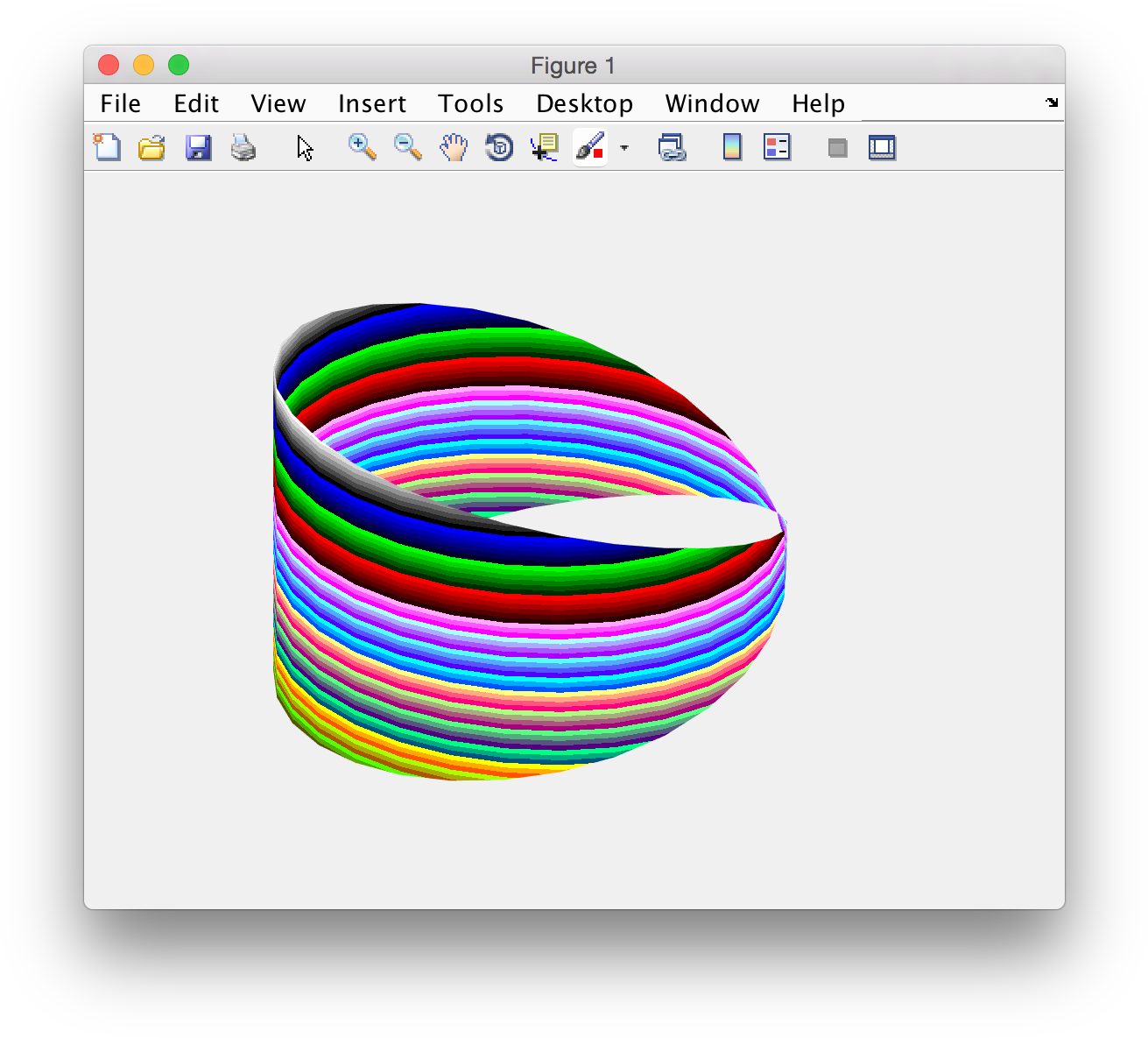This screenshot has height=1038, width=1148.
Task: Open the Insert menu
Action: [371, 103]
